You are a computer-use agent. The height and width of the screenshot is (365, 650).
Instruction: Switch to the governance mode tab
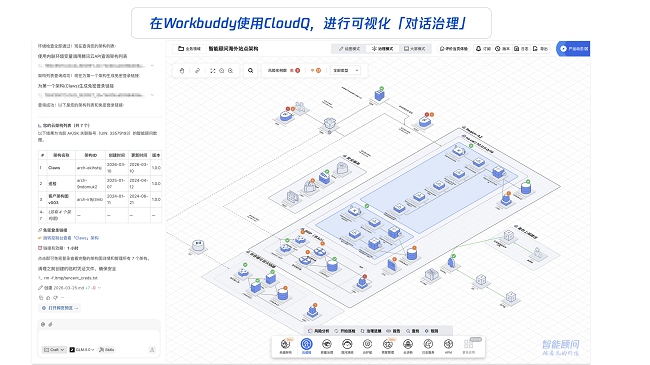382,49
